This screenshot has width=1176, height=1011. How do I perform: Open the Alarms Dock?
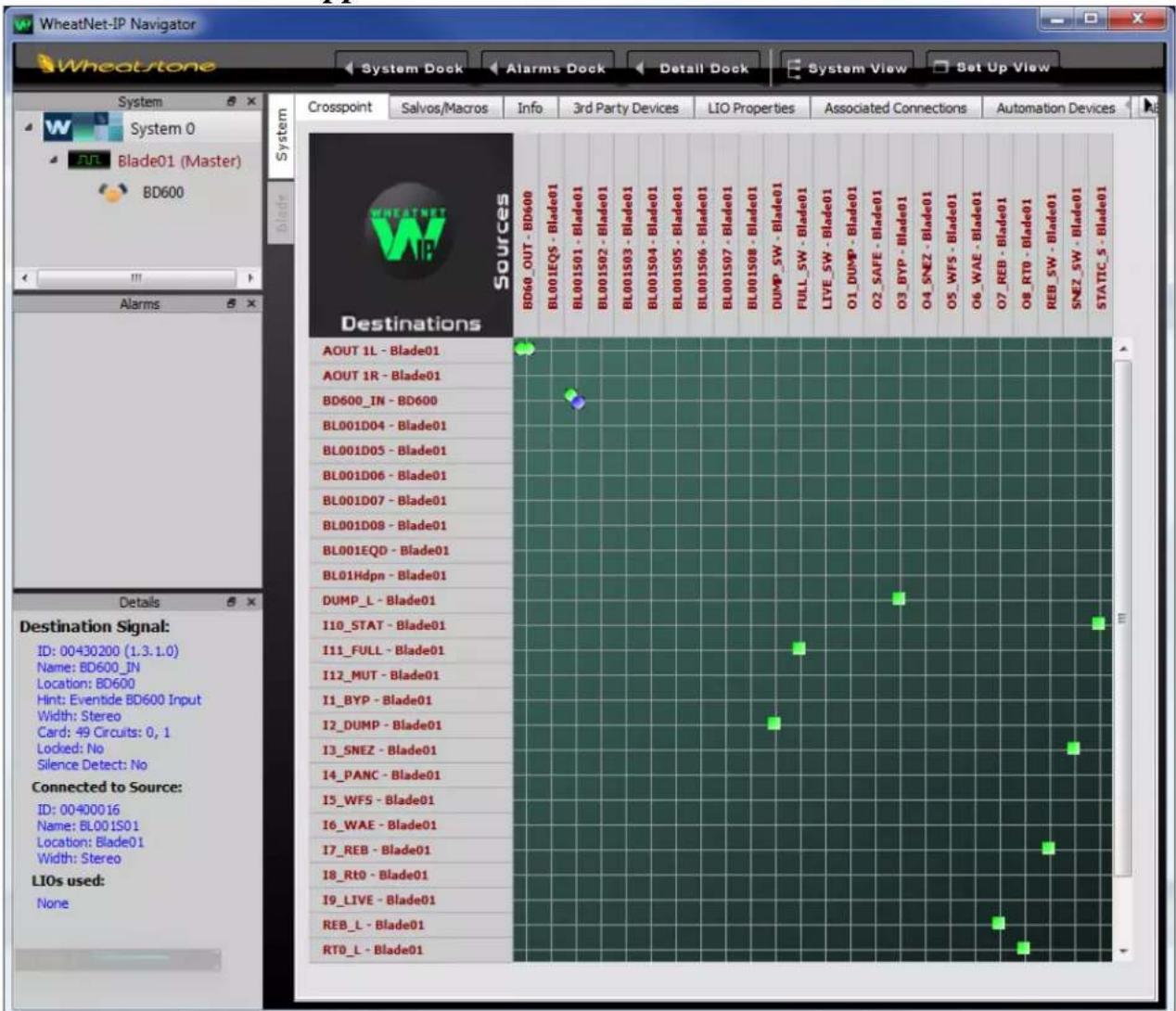[547, 68]
